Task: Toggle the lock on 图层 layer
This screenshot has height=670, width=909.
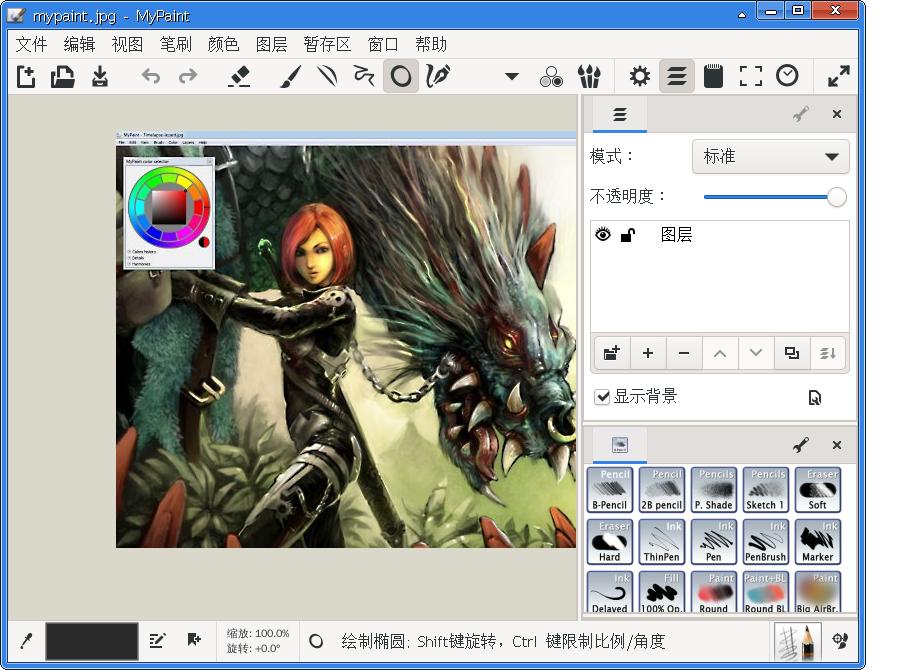Action: [627, 235]
